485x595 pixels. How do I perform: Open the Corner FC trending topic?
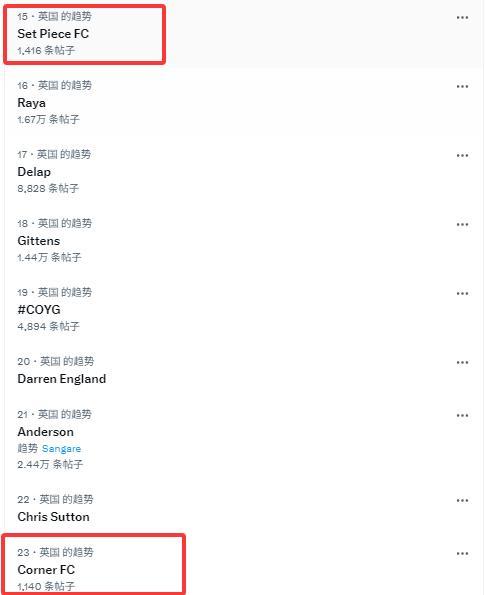pyautogui.click(x=46, y=570)
